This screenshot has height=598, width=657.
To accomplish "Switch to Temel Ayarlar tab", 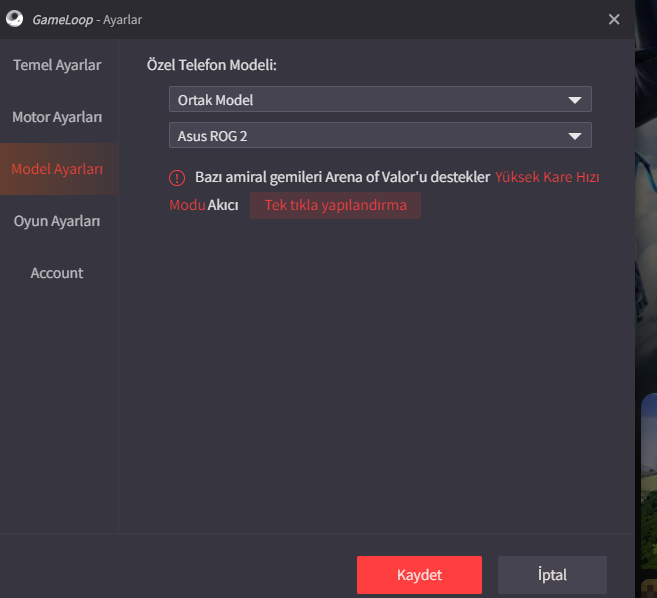I will coord(57,65).
